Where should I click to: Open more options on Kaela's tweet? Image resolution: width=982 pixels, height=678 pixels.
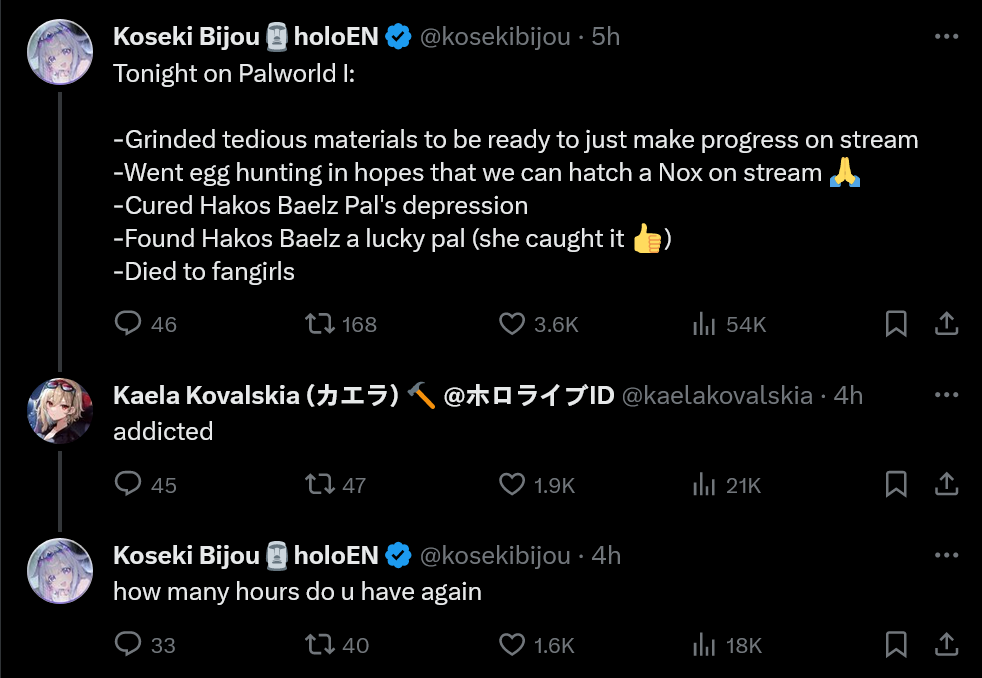(946, 395)
